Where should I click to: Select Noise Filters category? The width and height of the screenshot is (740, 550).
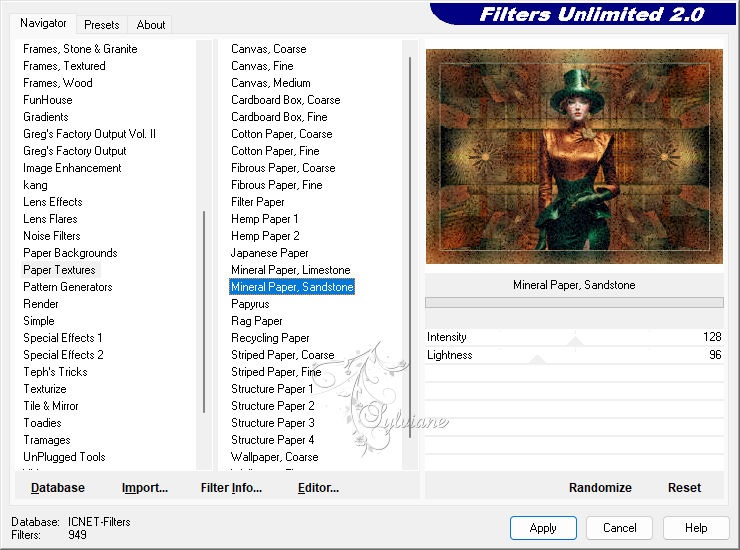tap(52, 236)
